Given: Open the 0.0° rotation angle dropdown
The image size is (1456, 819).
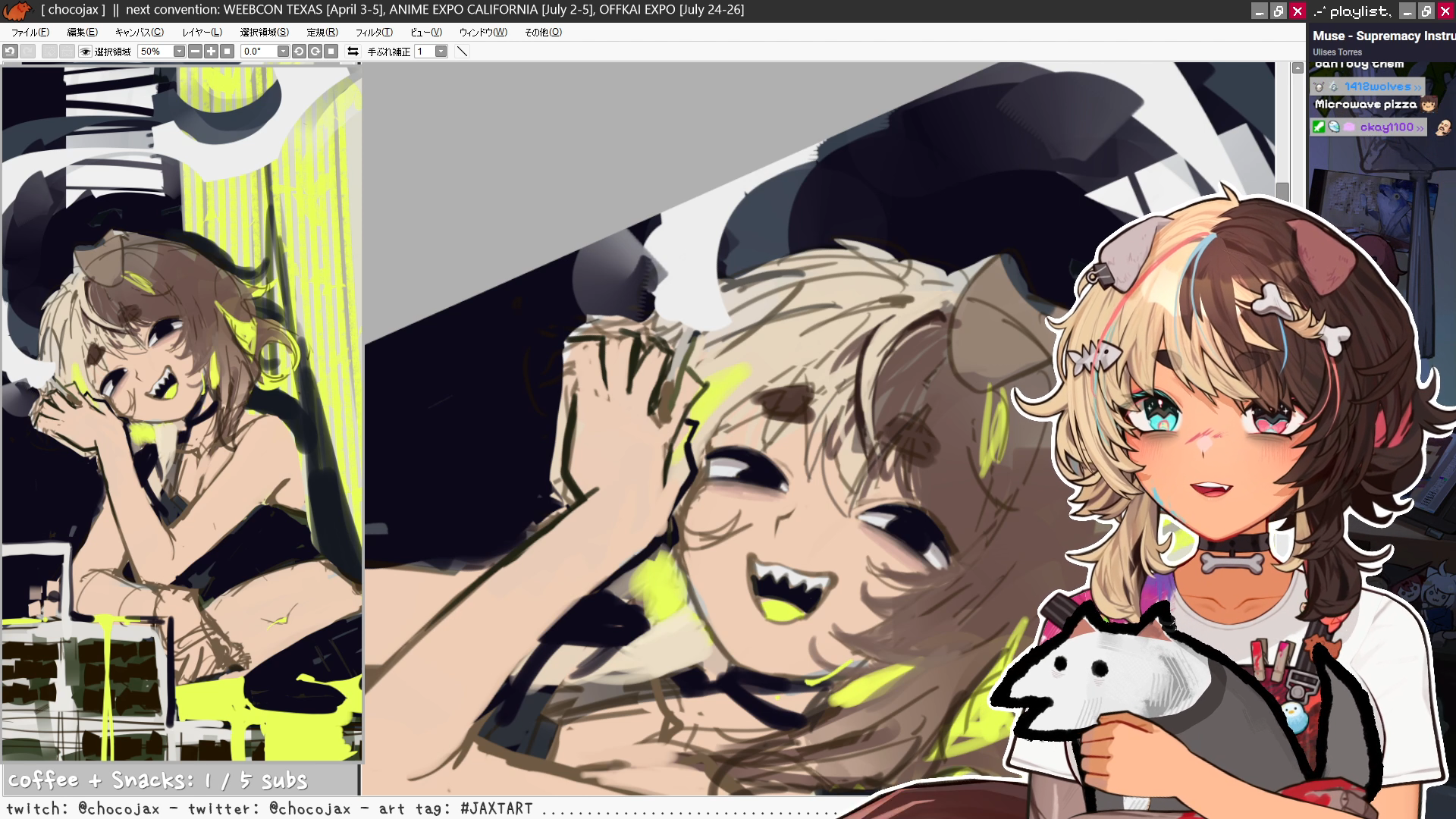Looking at the screenshot, I should [283, 52].
